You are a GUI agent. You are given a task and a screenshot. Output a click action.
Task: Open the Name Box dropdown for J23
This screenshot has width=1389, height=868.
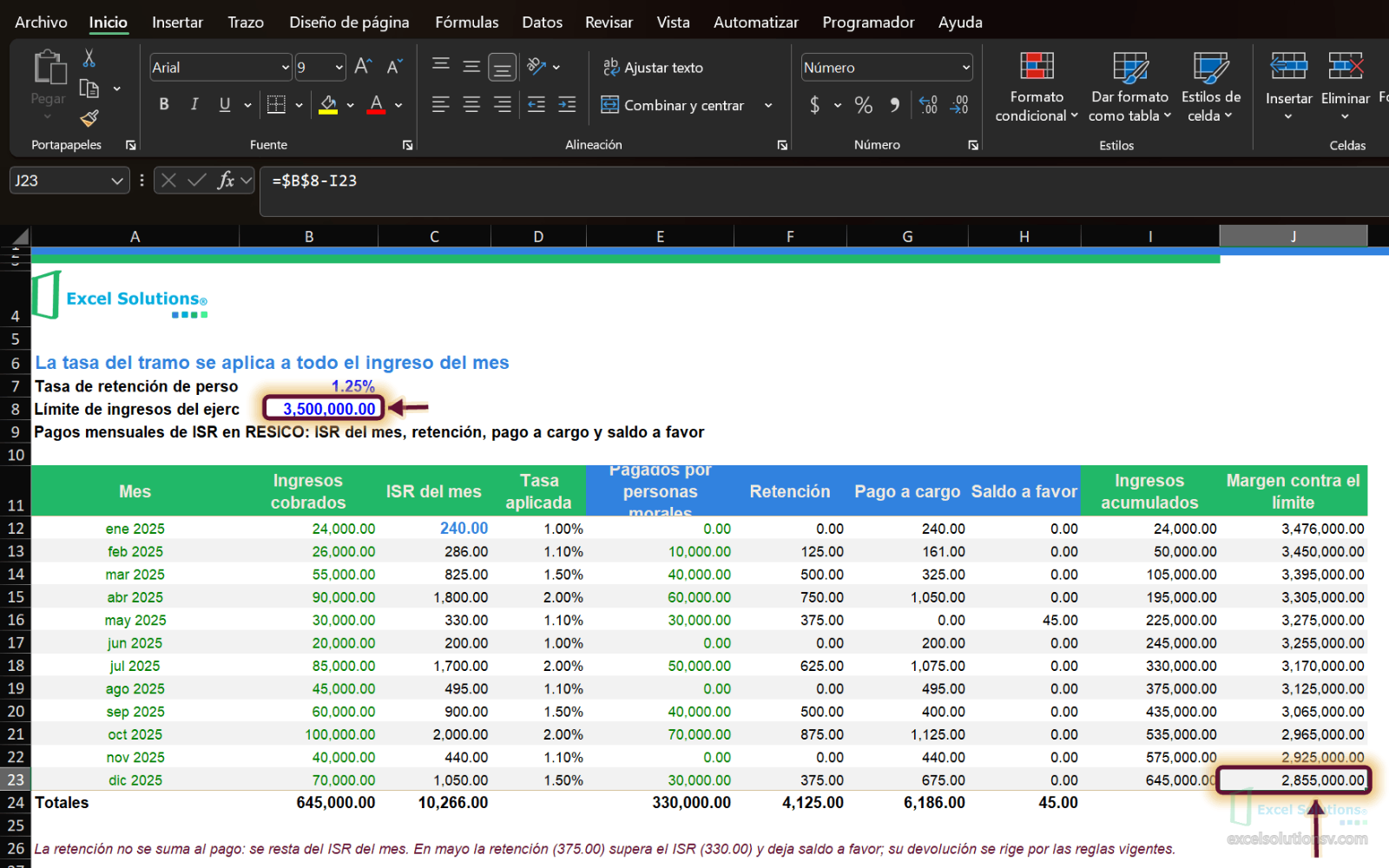[x=117, y=181]
